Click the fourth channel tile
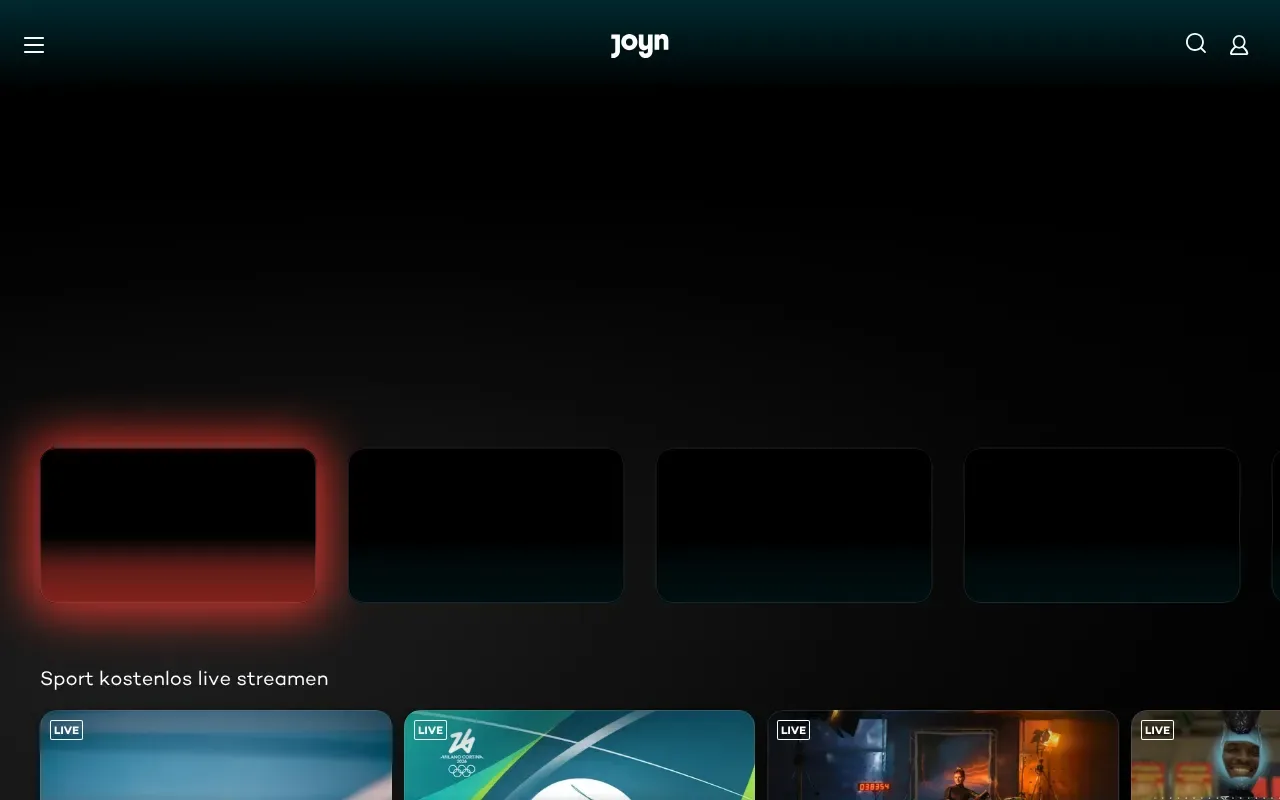 tap(1102, 525)
